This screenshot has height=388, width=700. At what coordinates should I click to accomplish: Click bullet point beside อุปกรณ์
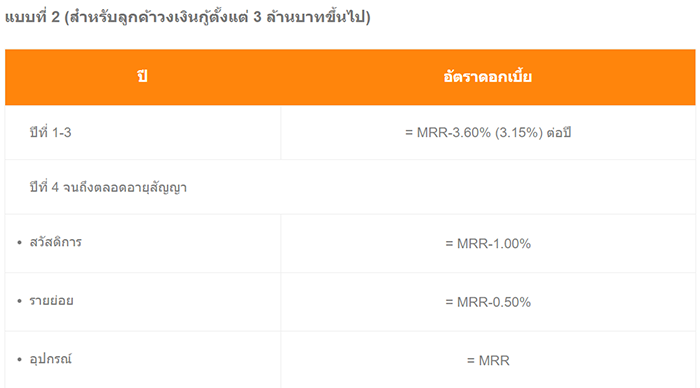[19, 360]
